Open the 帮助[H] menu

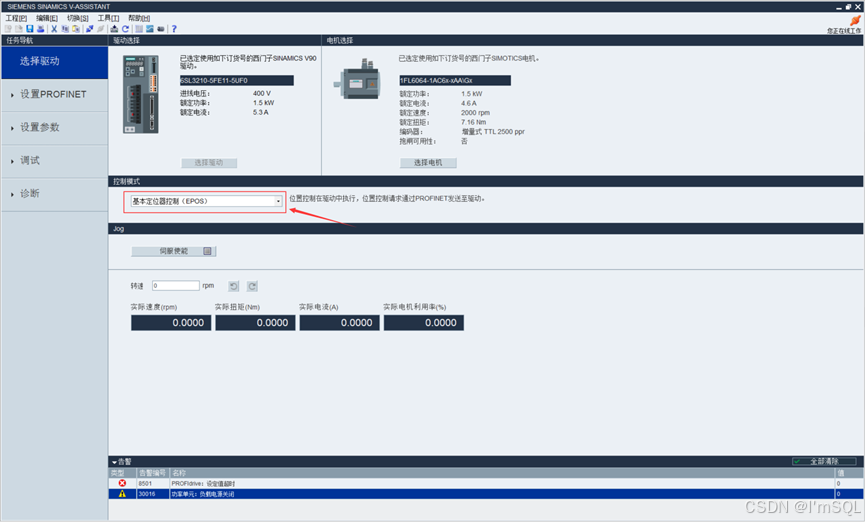click(x=139, y=18)
